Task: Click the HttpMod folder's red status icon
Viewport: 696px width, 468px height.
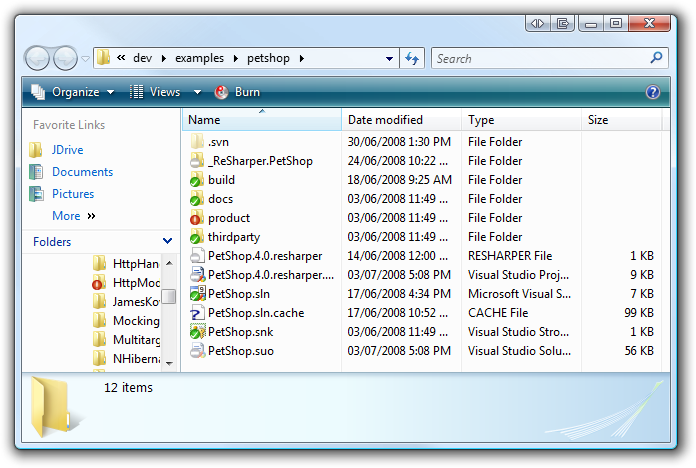Action: (97, 284)
